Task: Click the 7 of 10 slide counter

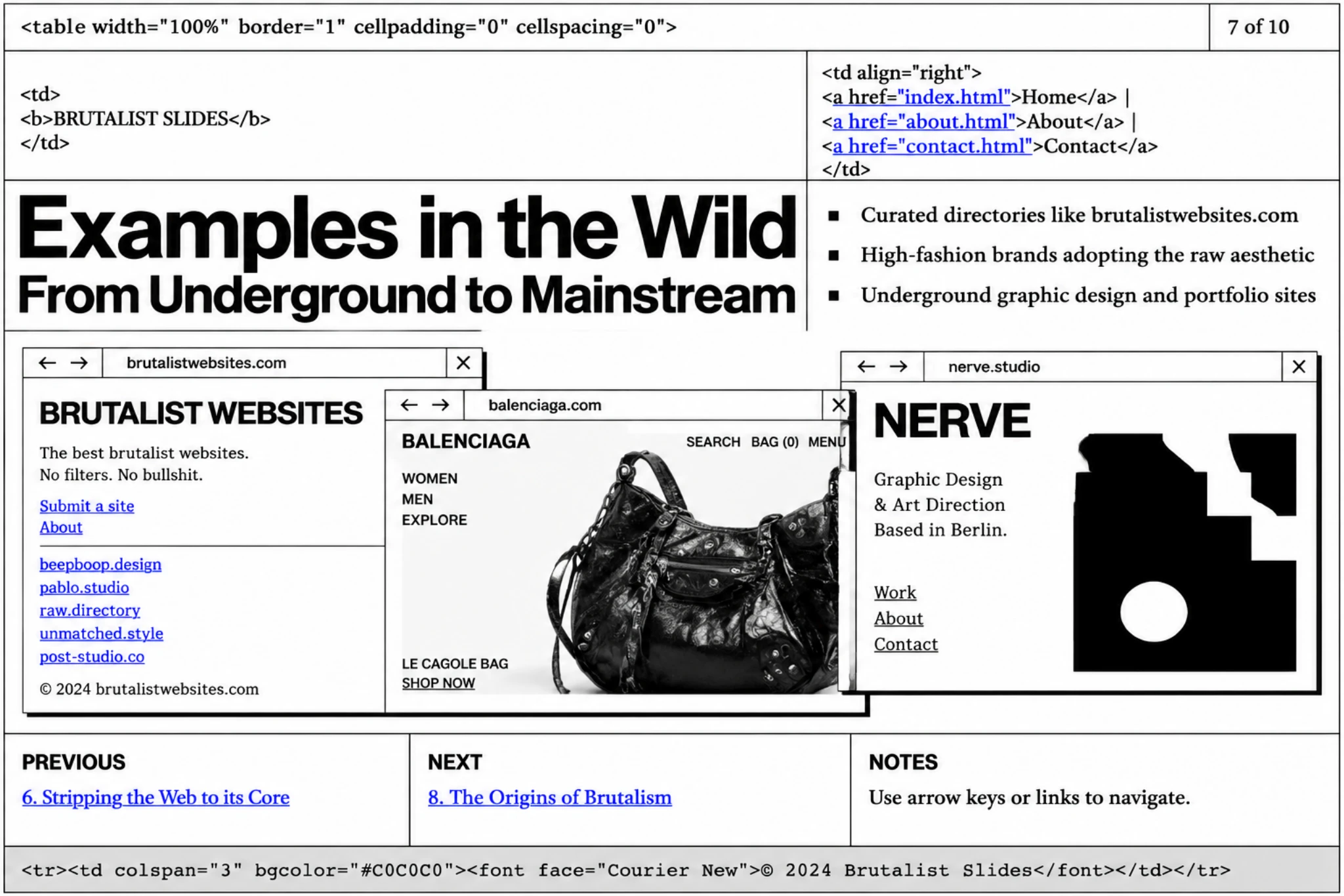Action: pos(1258,27)
